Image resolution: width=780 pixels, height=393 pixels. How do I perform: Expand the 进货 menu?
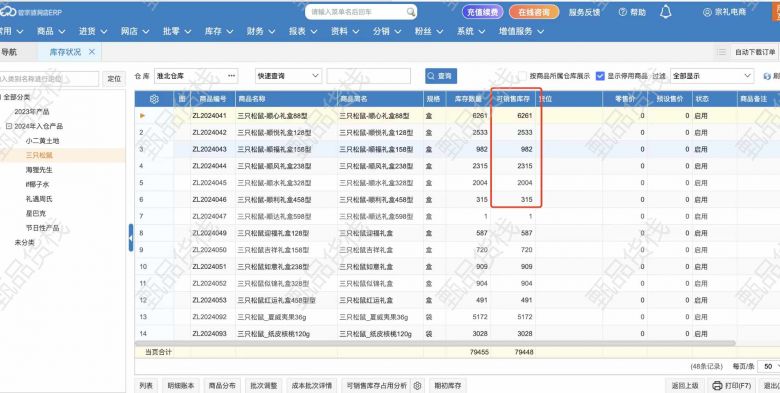tap(93, 31)
